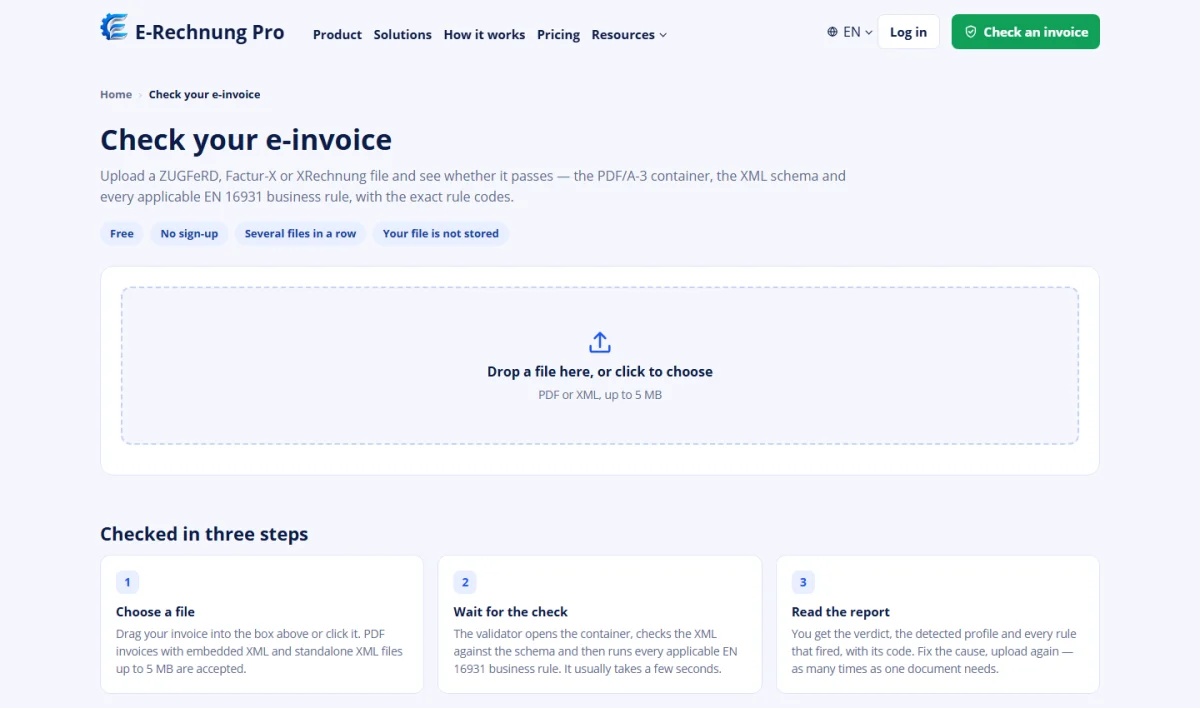The width and height of the screenshot is (1200, 708).
Task: Click the step 2 number badge
Action: pos(465,582)
